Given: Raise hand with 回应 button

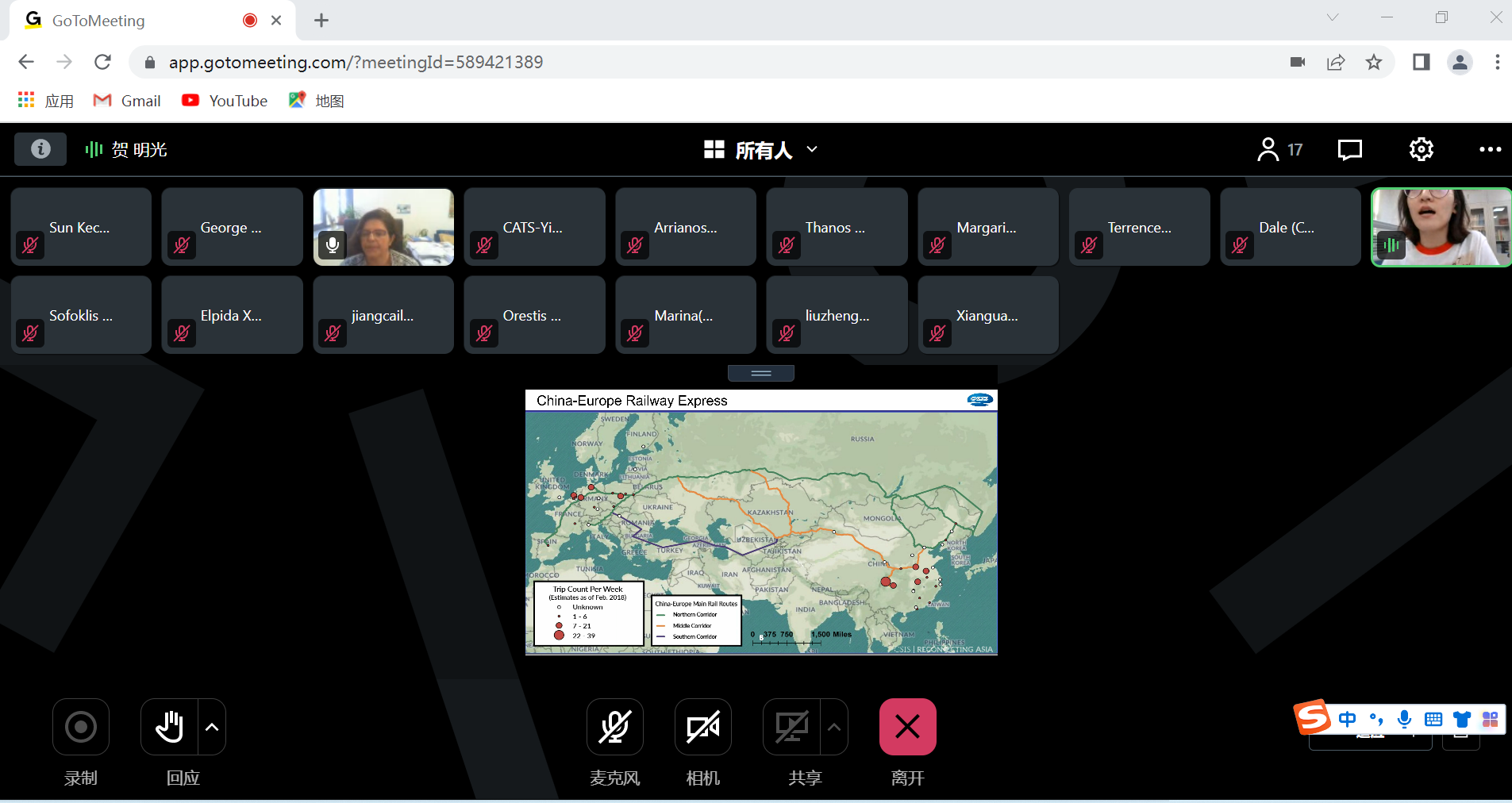Looking at the screenshot, I should [169, 727].
